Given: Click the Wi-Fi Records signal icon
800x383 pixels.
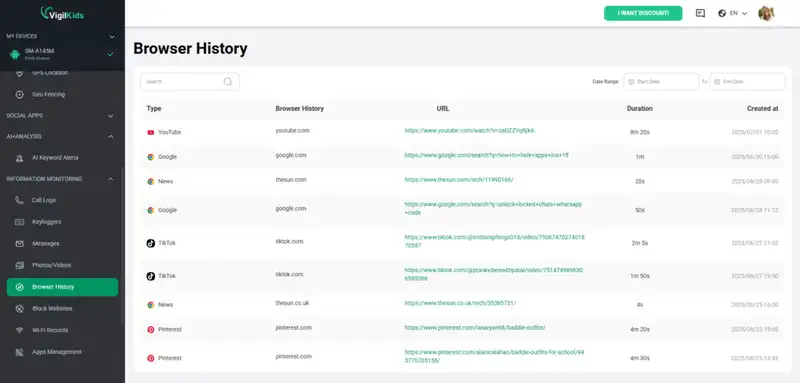Looking at the screenshot, I should 19,330.
